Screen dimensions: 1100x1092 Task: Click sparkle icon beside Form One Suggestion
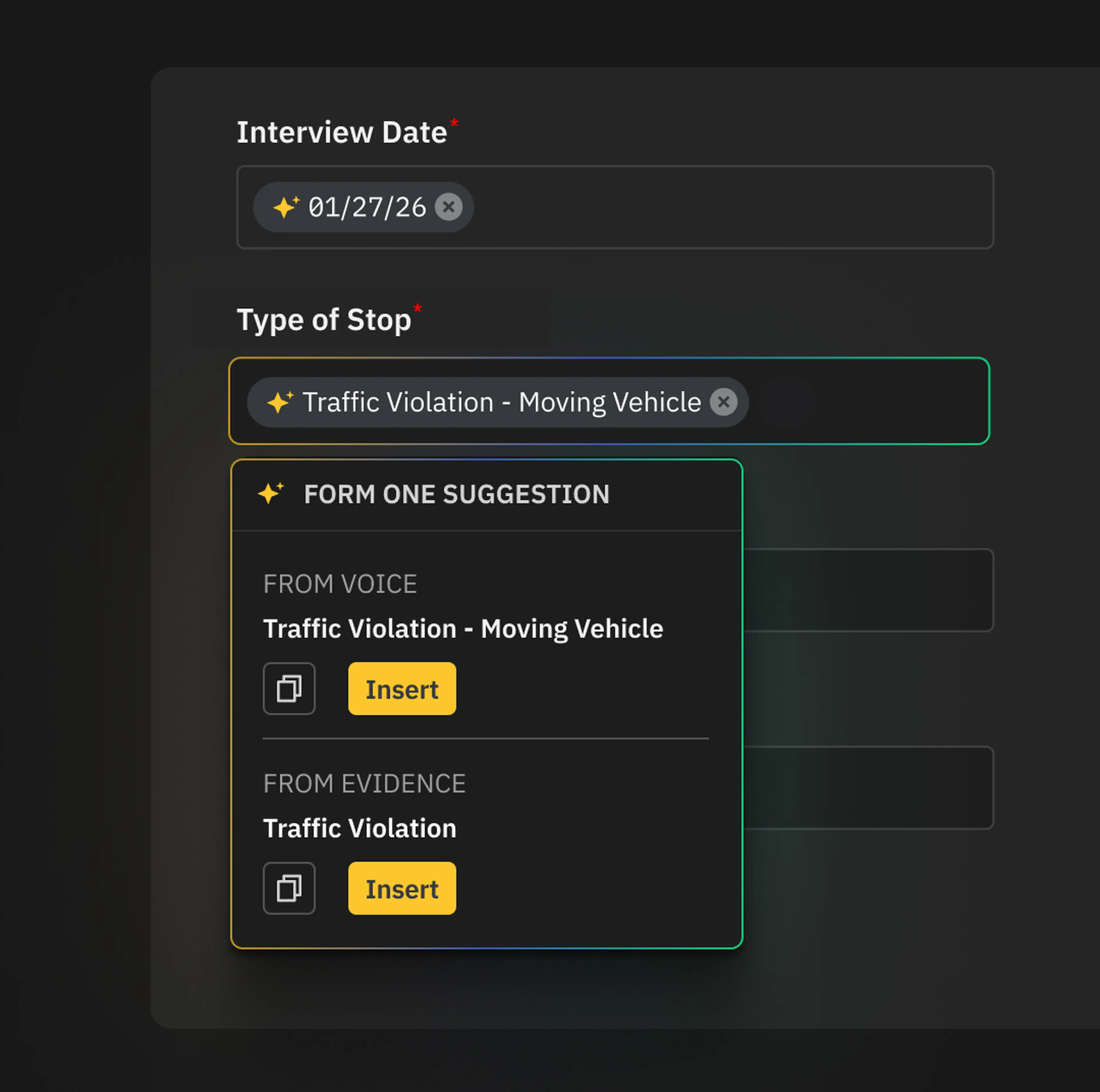270,493
